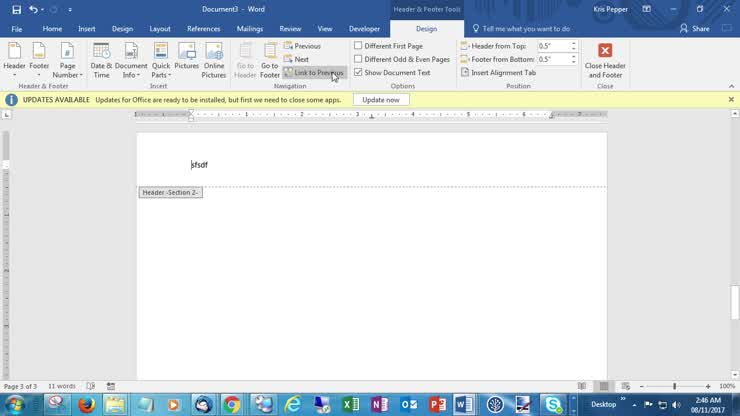Open the Layout ribbon tab
This screenshot has height=416, width=740.
tap(160, 29)
